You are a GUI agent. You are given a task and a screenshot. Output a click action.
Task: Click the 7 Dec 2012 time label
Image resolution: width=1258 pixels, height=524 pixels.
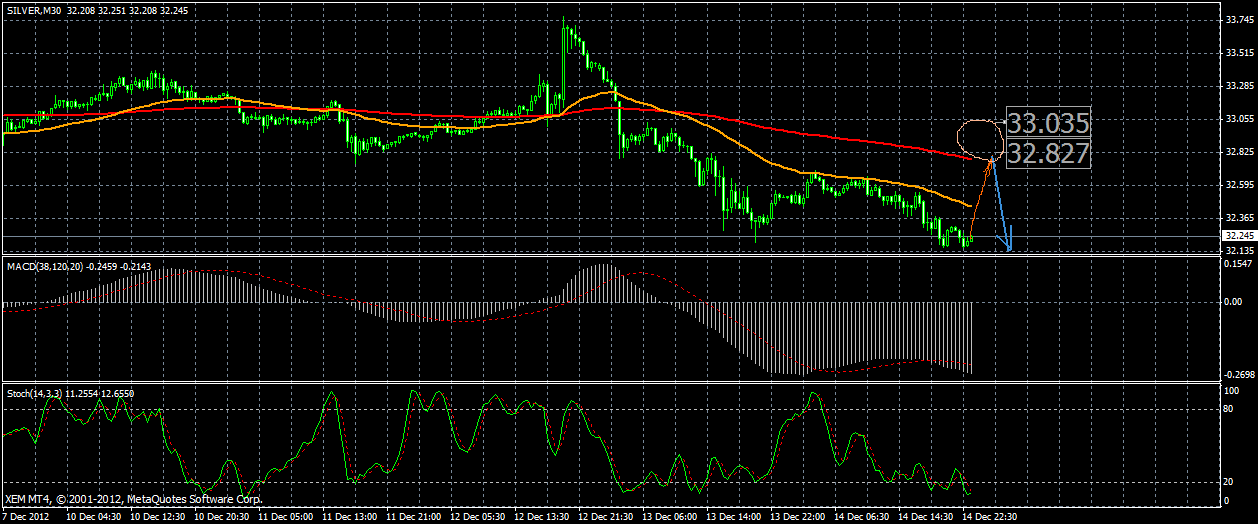click(x=24, y=517)
